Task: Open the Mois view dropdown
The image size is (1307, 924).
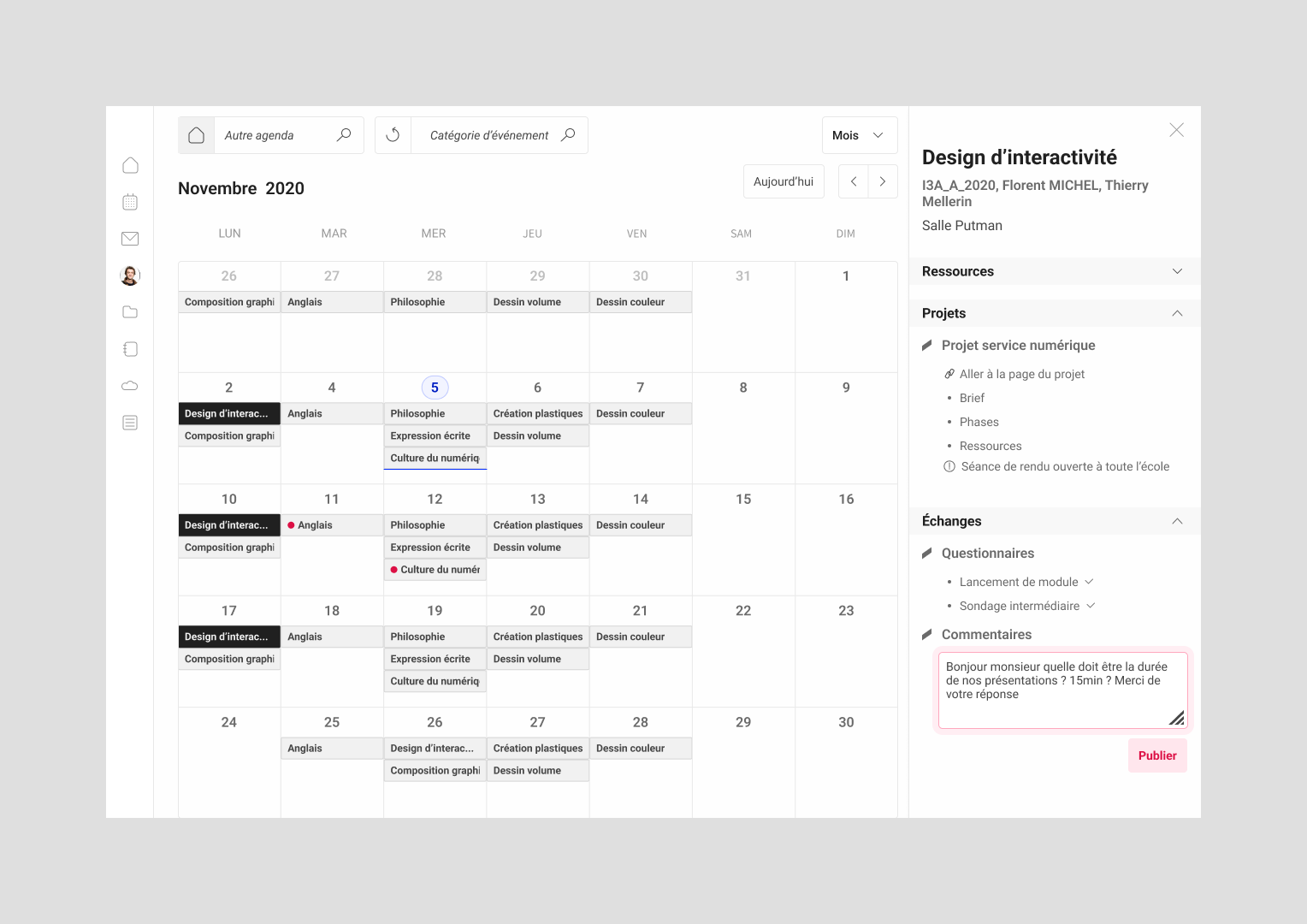Action: 860,135
